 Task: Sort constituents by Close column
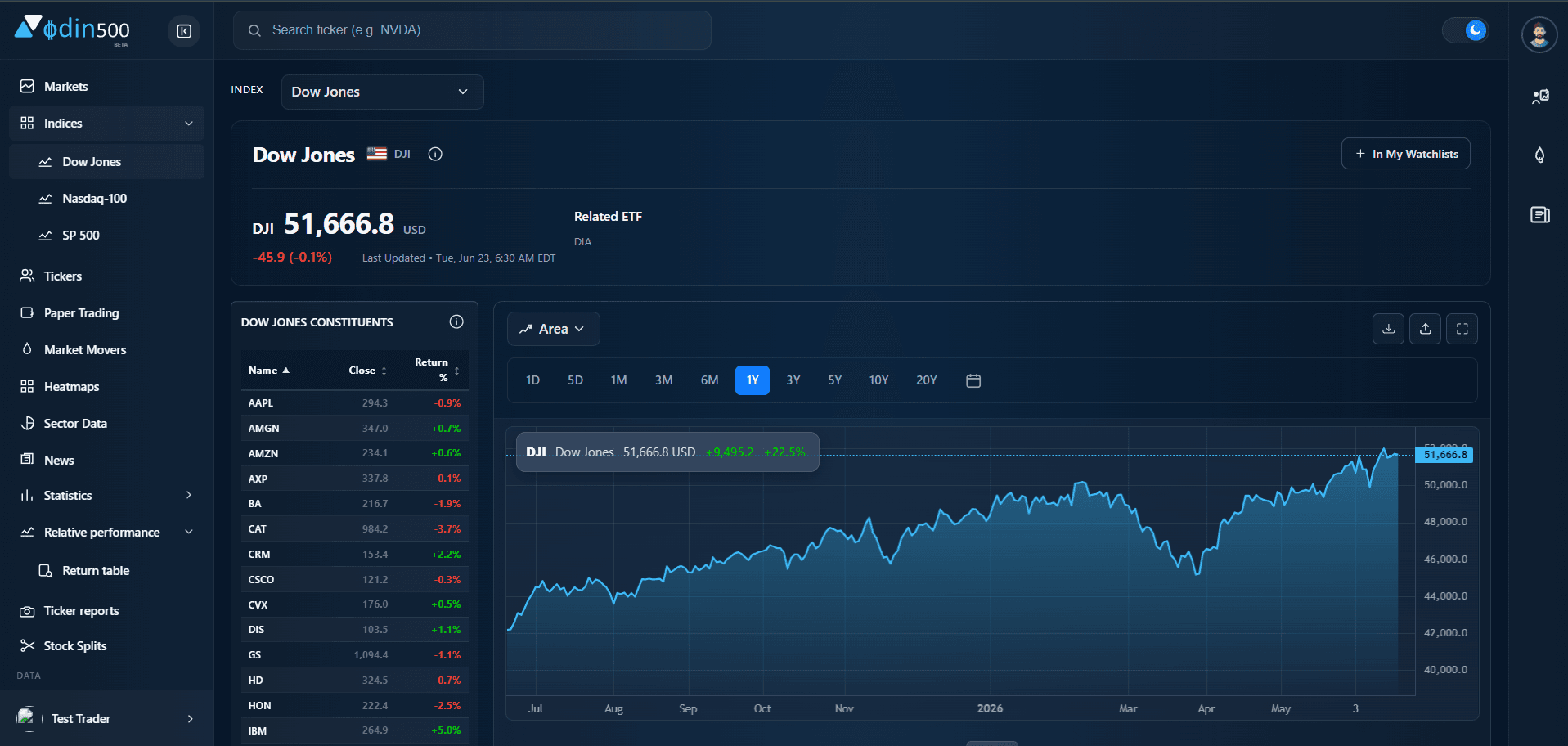pyautogui.click(x=367, y=371)
